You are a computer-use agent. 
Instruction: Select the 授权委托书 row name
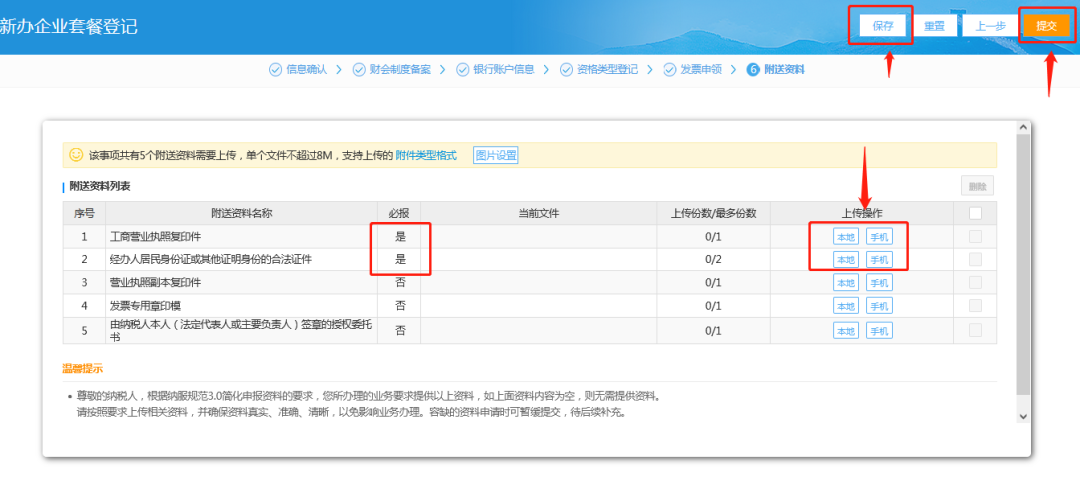[x=241, y=331]
